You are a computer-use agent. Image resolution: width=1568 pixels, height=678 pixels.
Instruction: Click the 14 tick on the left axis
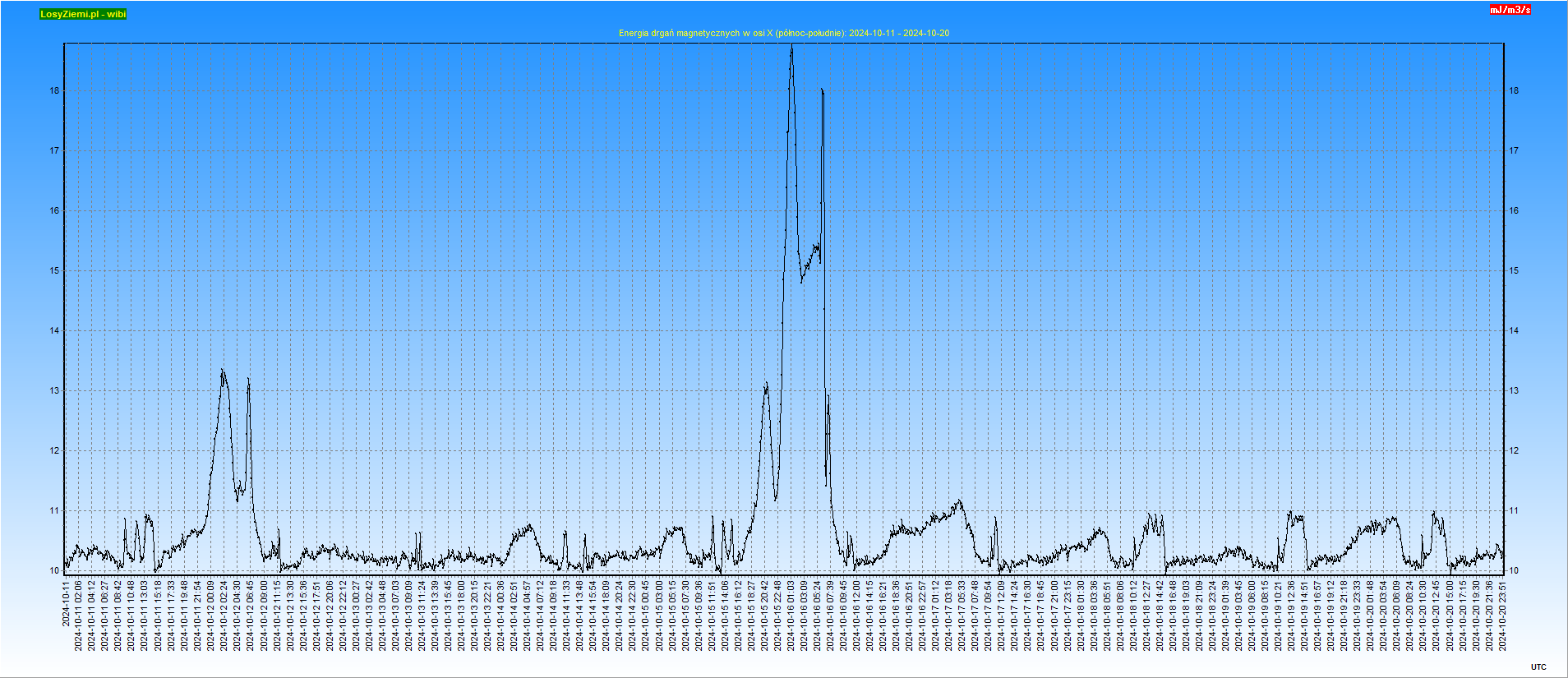tap(55, 331)
